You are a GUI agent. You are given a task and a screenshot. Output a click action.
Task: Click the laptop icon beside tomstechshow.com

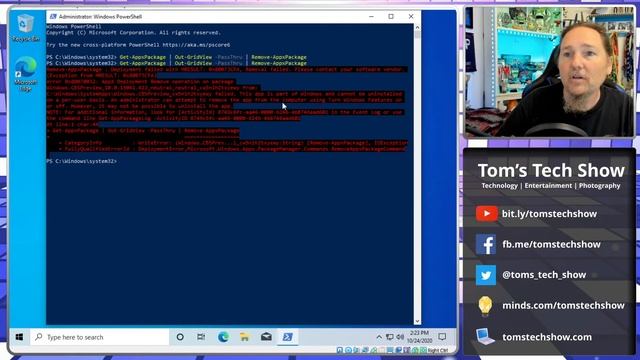click(485, 337)
